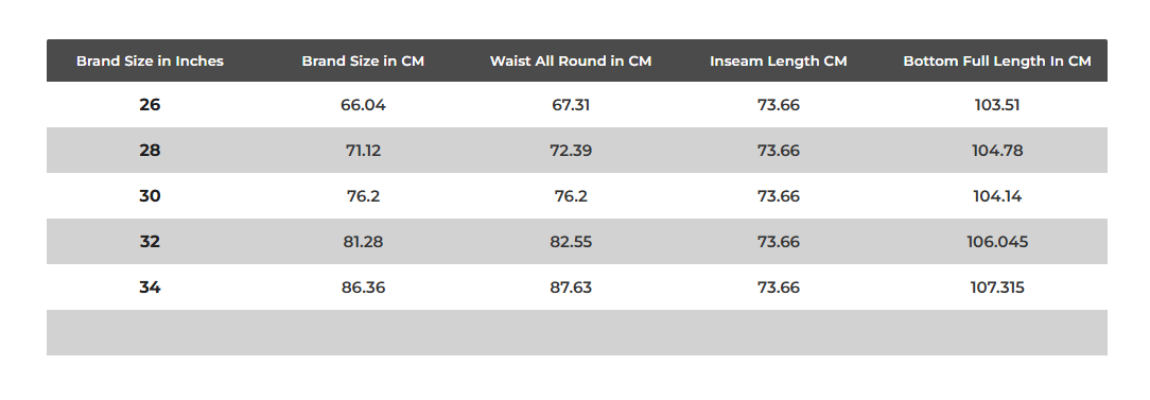This screenshot has width=1150, height=400.
Task: Select the 71.12 brand size value
Action: (363, 151)
